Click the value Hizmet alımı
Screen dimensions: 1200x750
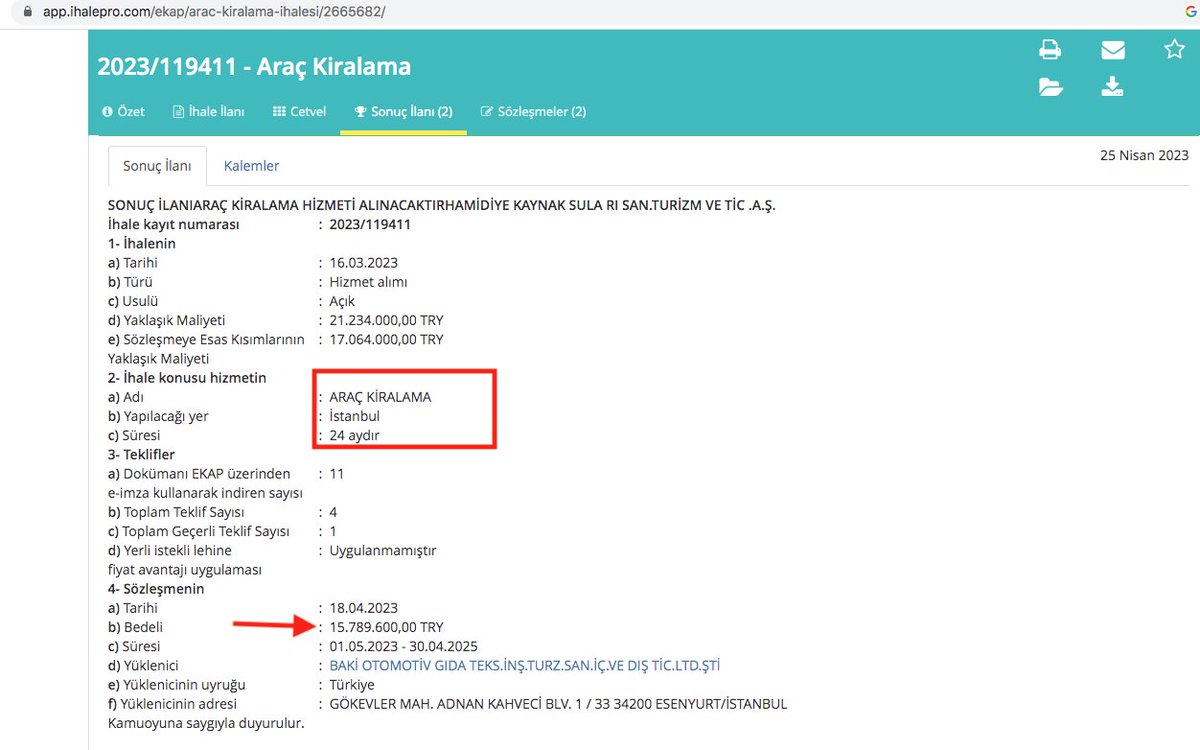point(368,282)
